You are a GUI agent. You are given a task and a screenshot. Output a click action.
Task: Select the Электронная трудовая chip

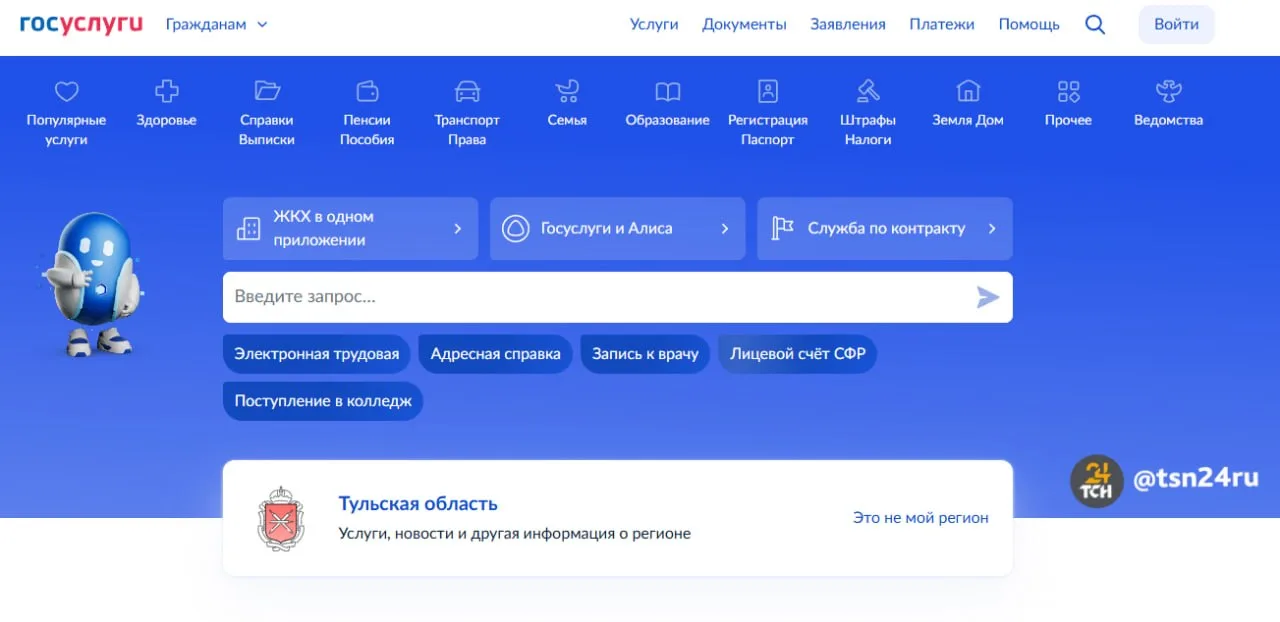click(316, 354)
